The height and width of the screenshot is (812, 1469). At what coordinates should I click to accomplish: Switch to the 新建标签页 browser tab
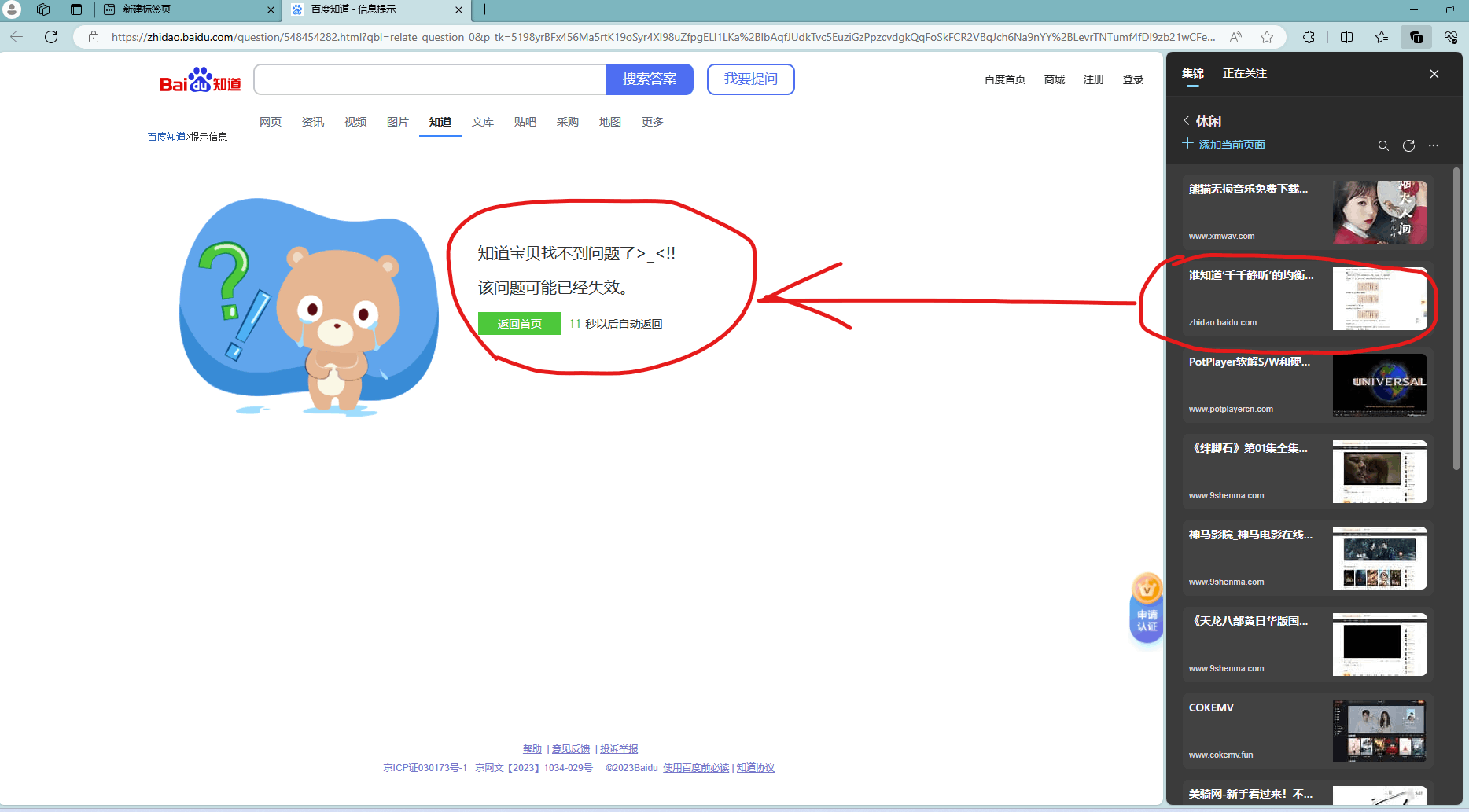(188, 9)
